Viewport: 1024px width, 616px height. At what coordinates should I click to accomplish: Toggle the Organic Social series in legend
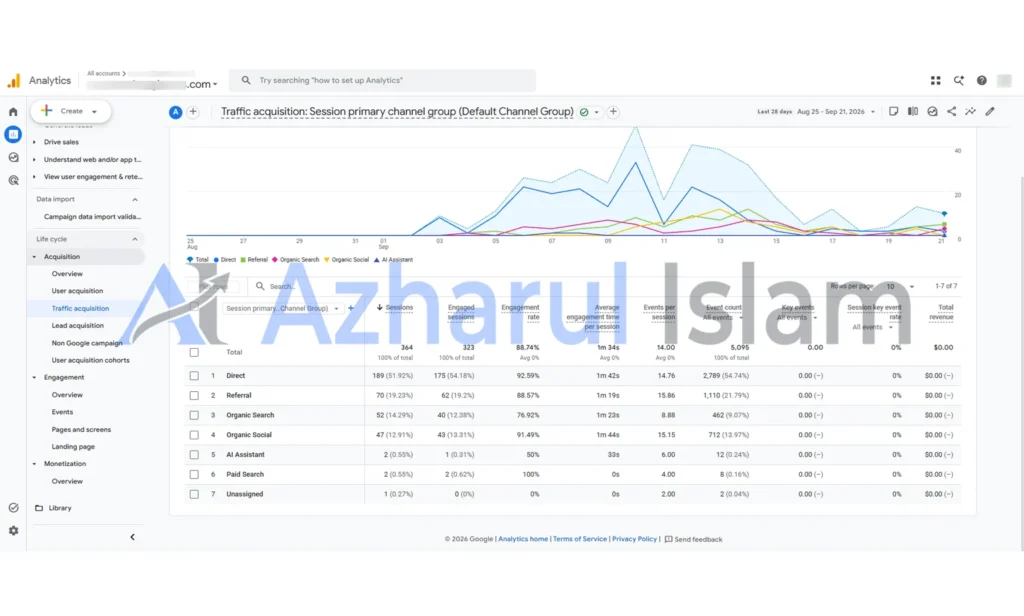(x=346, y=260)
